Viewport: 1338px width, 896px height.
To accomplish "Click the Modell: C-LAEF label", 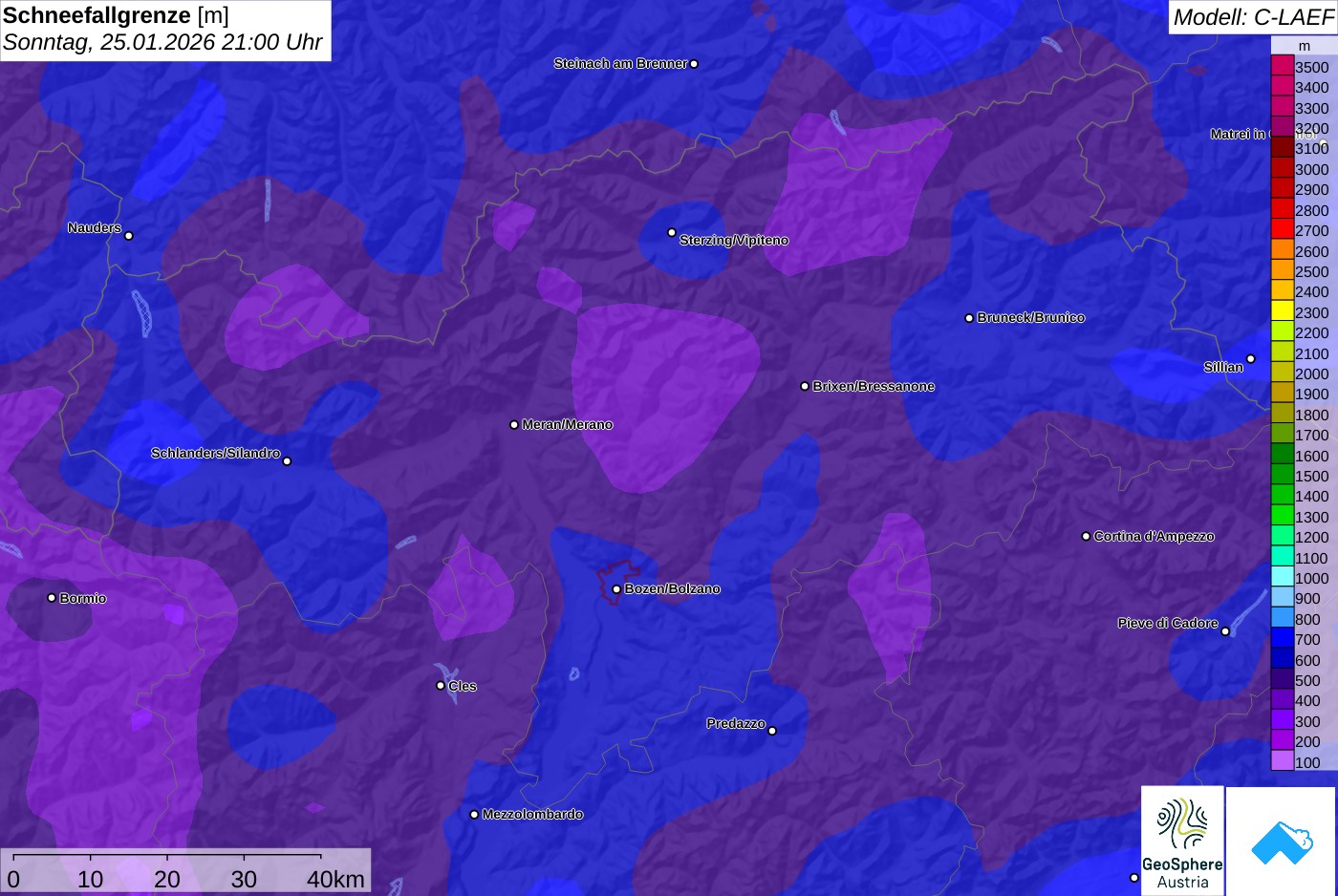I will coord(1253,17).
